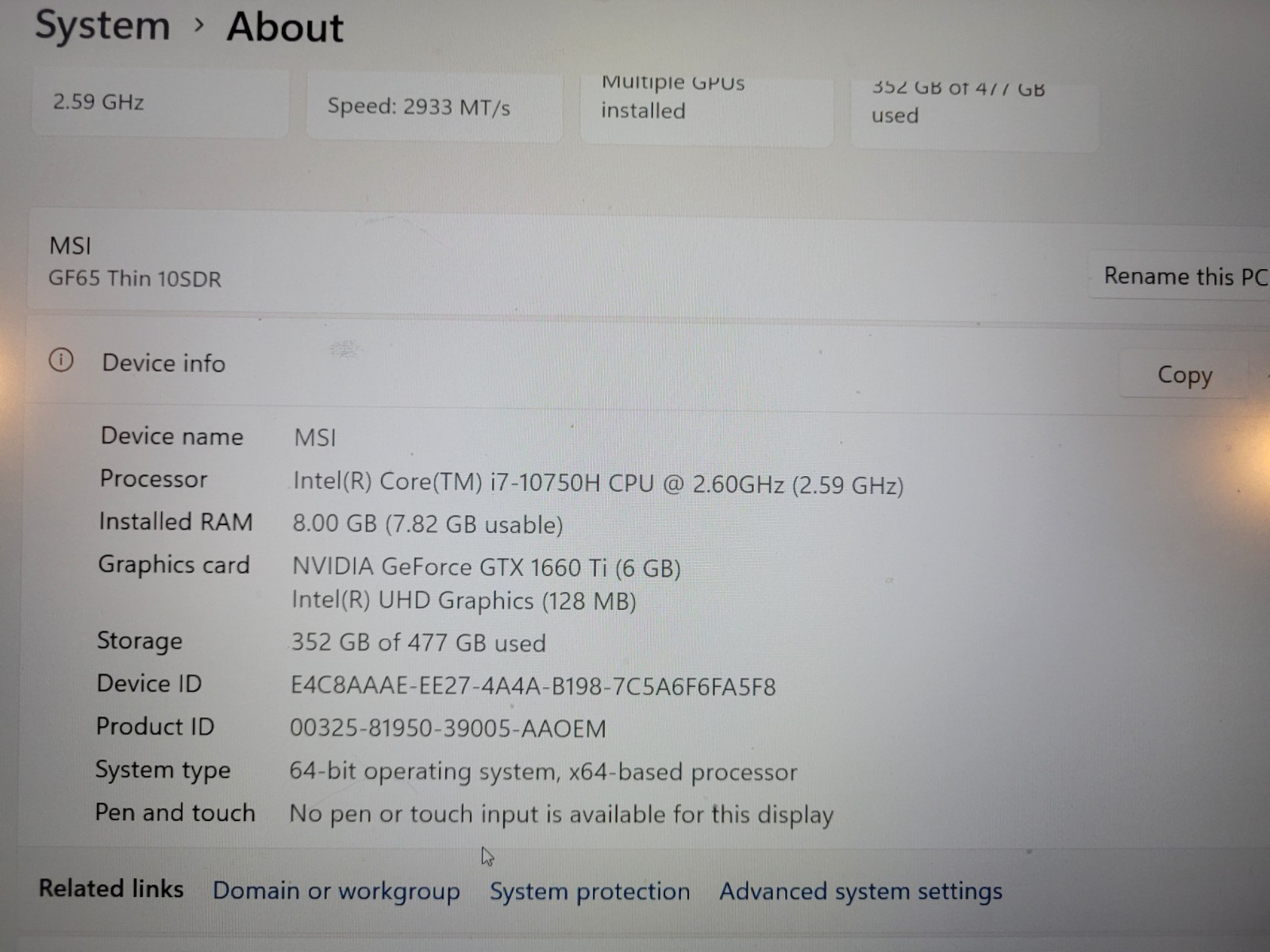Click the Device ID label
The height and width of the screenshot is (952, 1270).
pos(149,683)
